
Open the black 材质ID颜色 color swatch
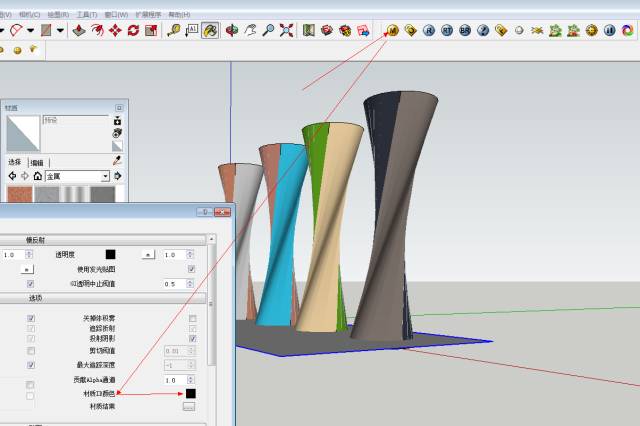[x=190, y=394]
